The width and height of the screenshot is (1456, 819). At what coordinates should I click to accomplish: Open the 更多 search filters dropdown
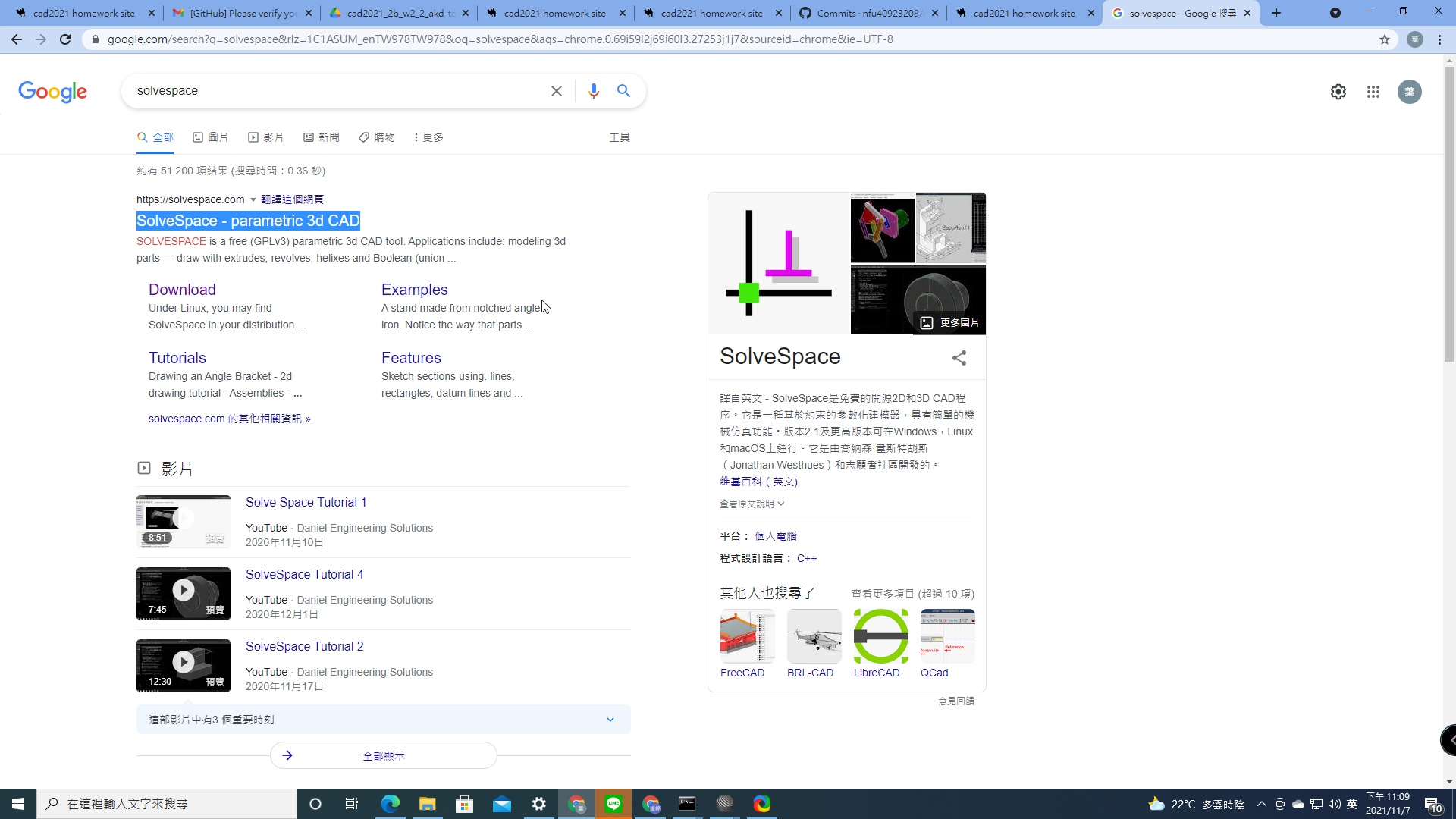(428, 137)
